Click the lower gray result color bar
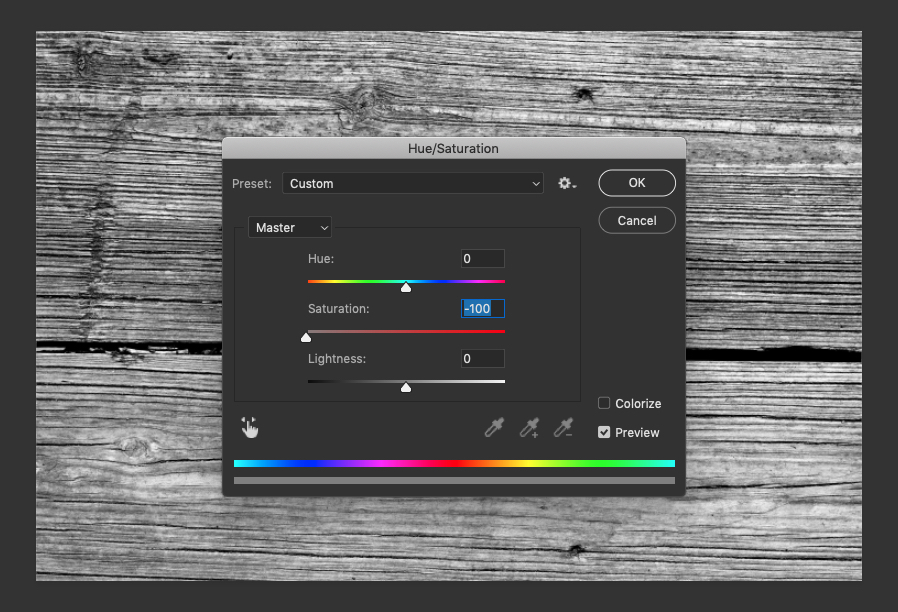 (454, 480)
